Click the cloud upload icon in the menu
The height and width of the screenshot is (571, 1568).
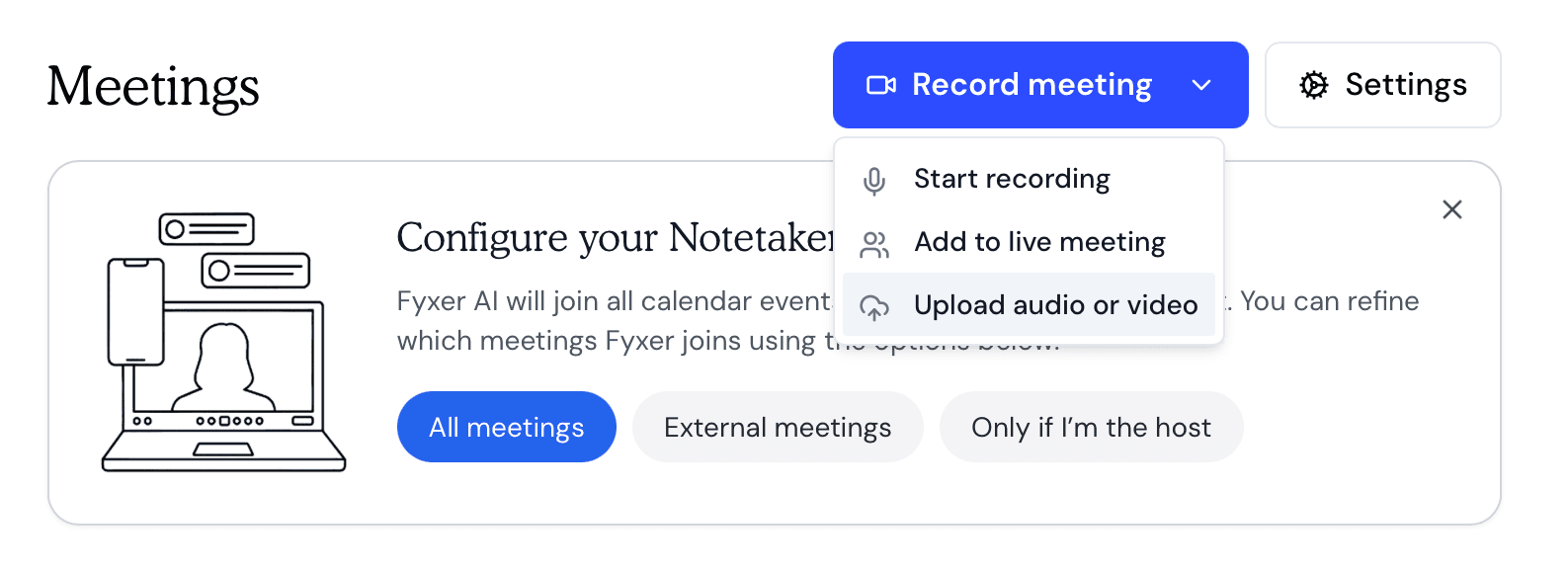click(x=875, y=306)
